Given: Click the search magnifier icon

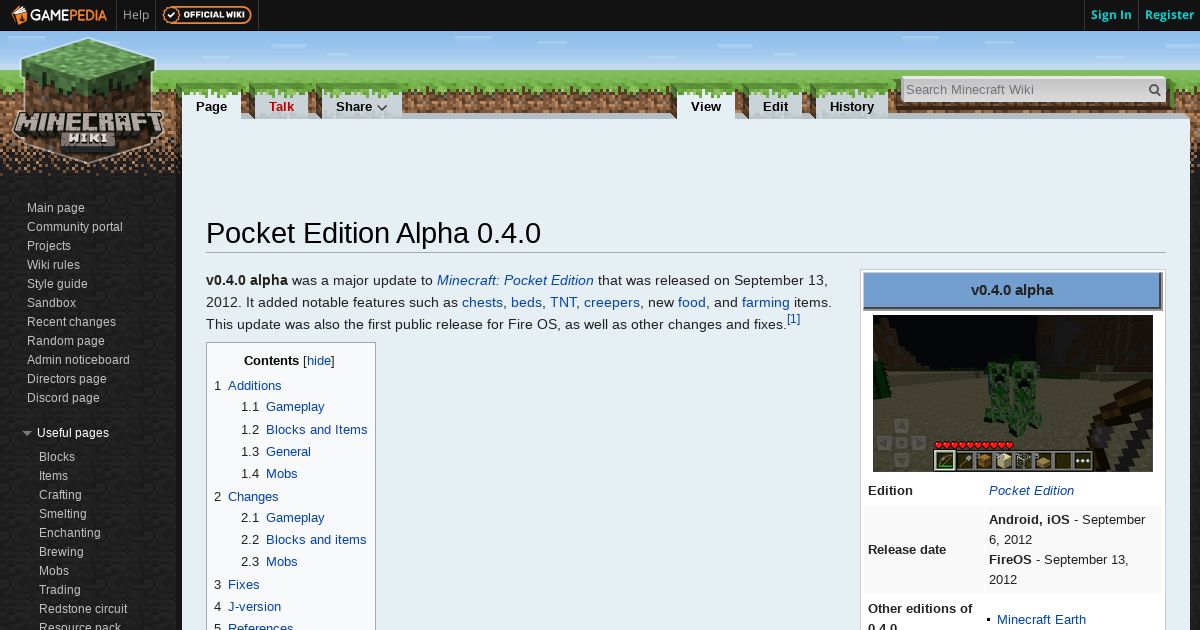Looking at the screenshot, I should coord(1154,90).
